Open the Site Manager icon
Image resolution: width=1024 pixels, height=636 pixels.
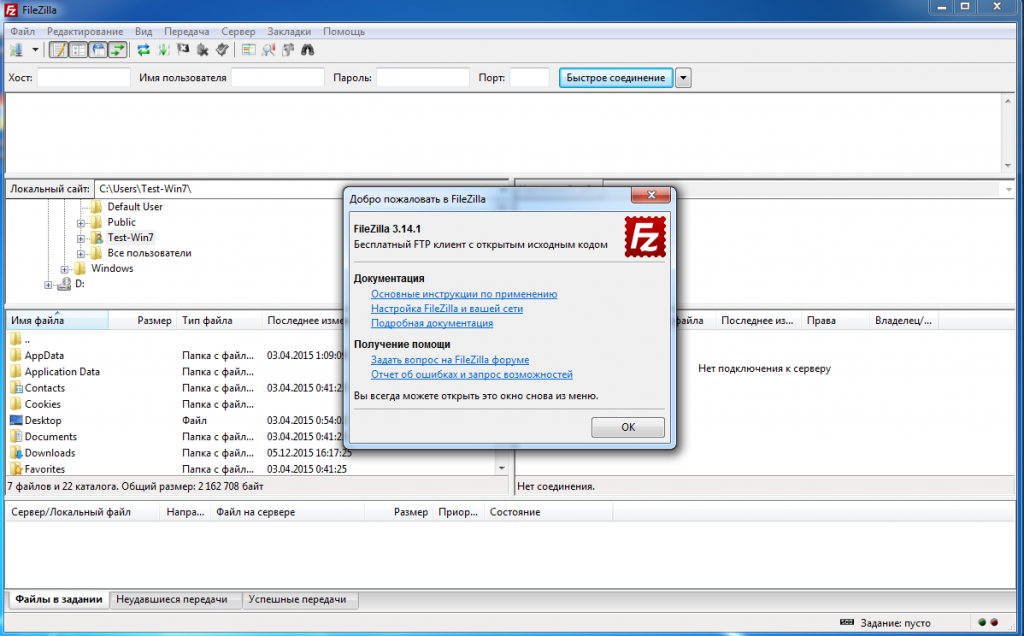click(17, 50)
